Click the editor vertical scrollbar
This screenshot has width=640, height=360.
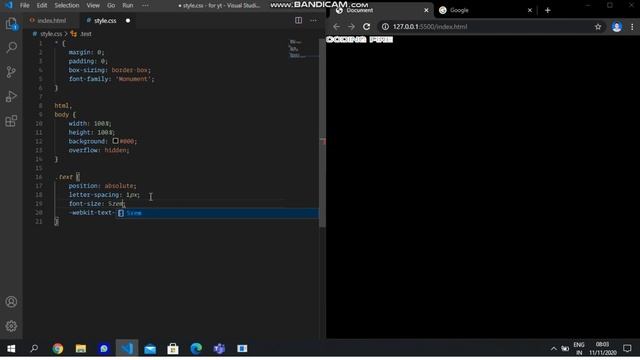coord(322,133)
